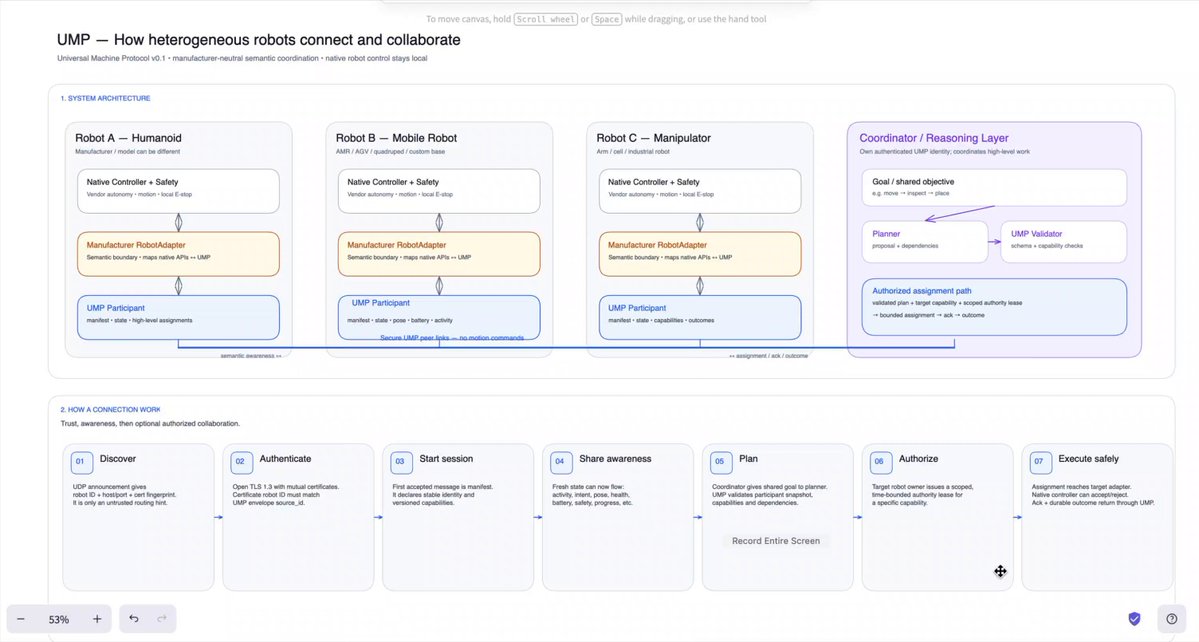Click the Planner box in Coordinator
The width and height of the screenshot is (1199, 642).
pyautogui.click(x=925, y=242)
